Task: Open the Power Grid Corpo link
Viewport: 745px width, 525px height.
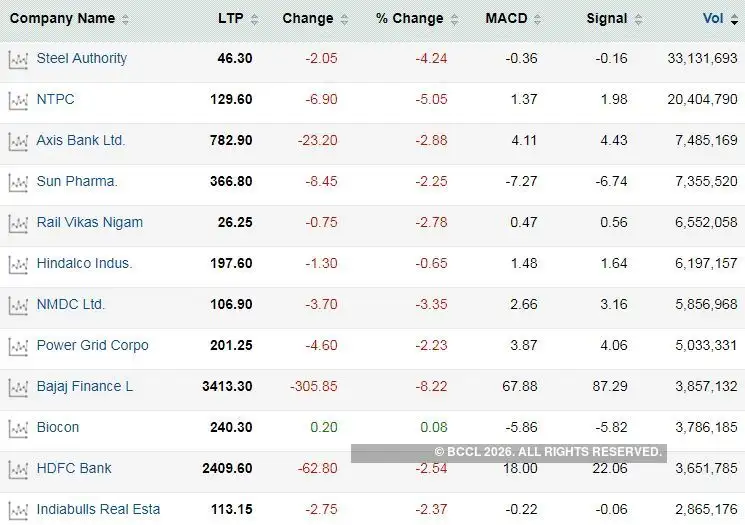Action: [x=92, y=345]
